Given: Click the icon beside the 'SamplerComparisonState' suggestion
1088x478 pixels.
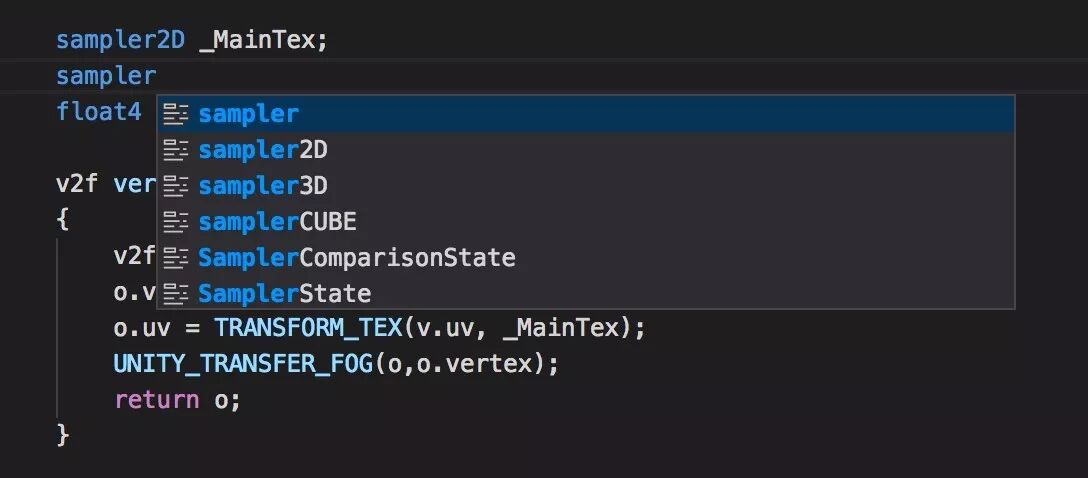Looking at the screenshot, I should (x=176, y=258).
